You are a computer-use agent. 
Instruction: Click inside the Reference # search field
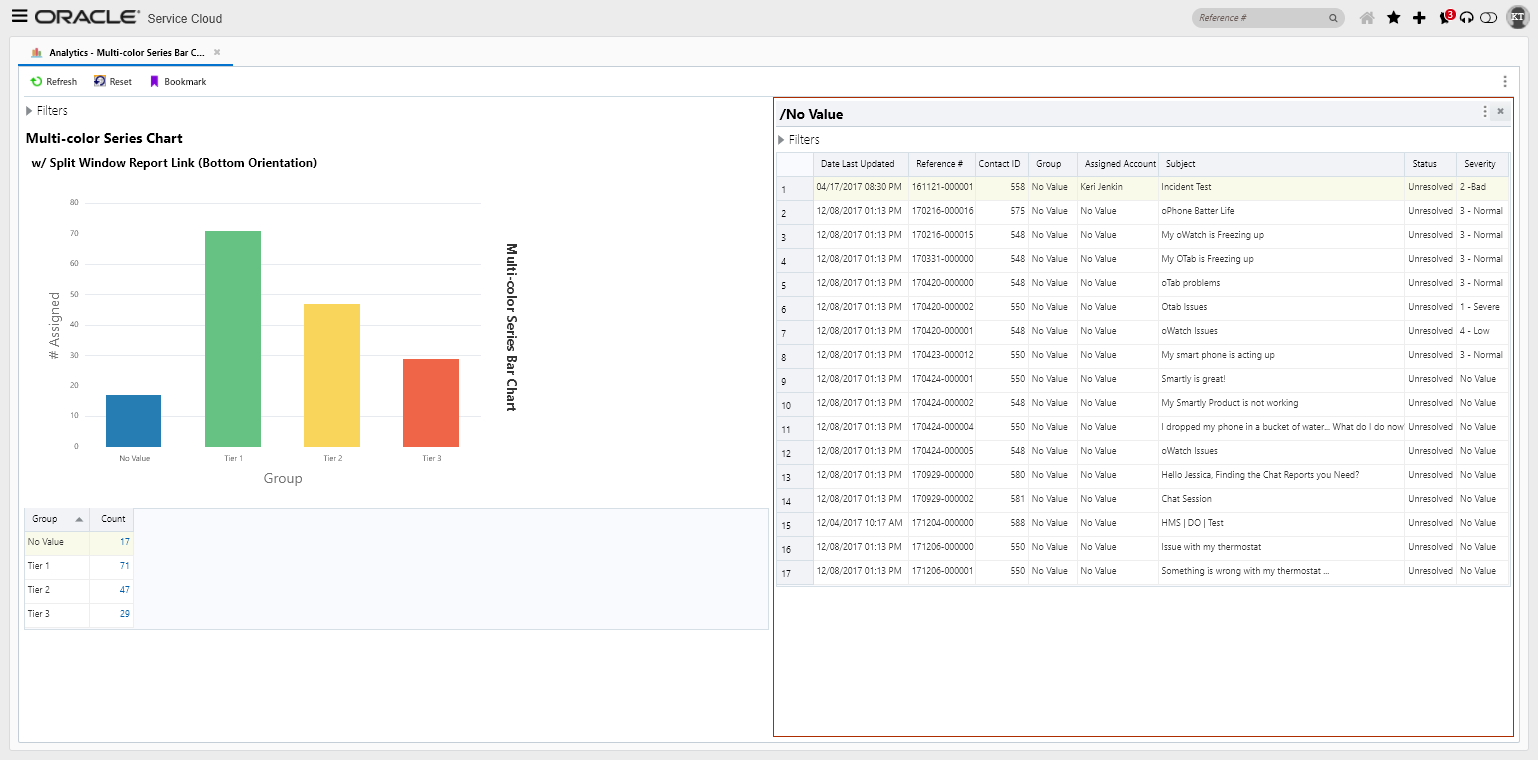tap(1262, 17)
